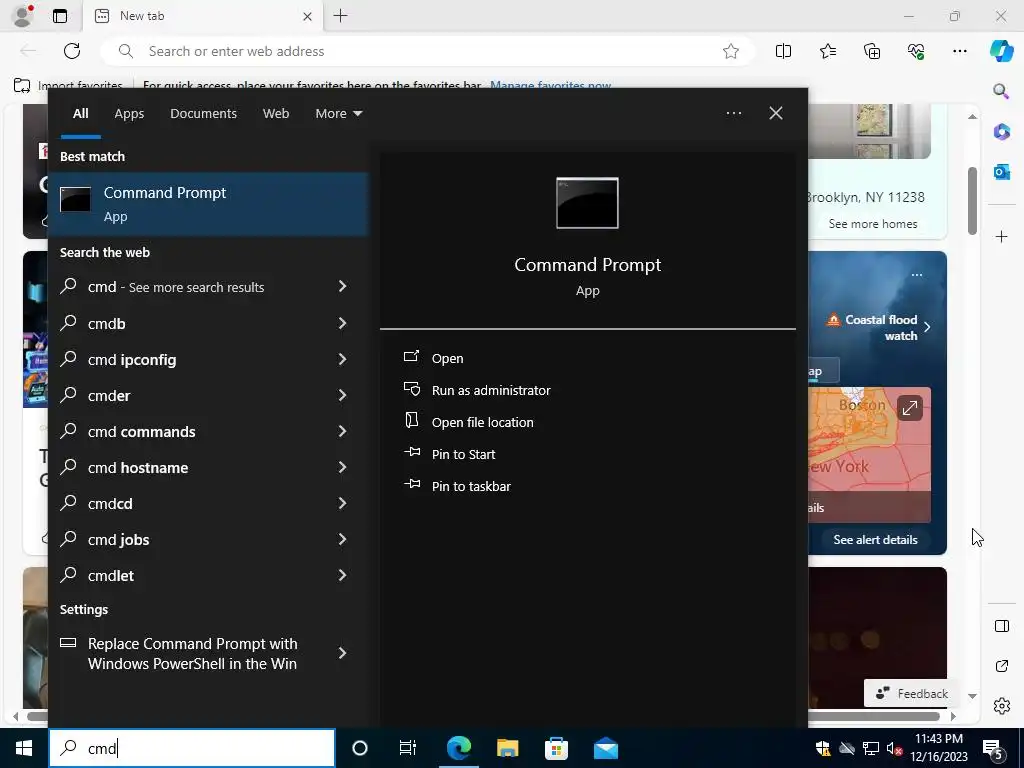Click the muted volume tray icon

(x=893, y=748)
